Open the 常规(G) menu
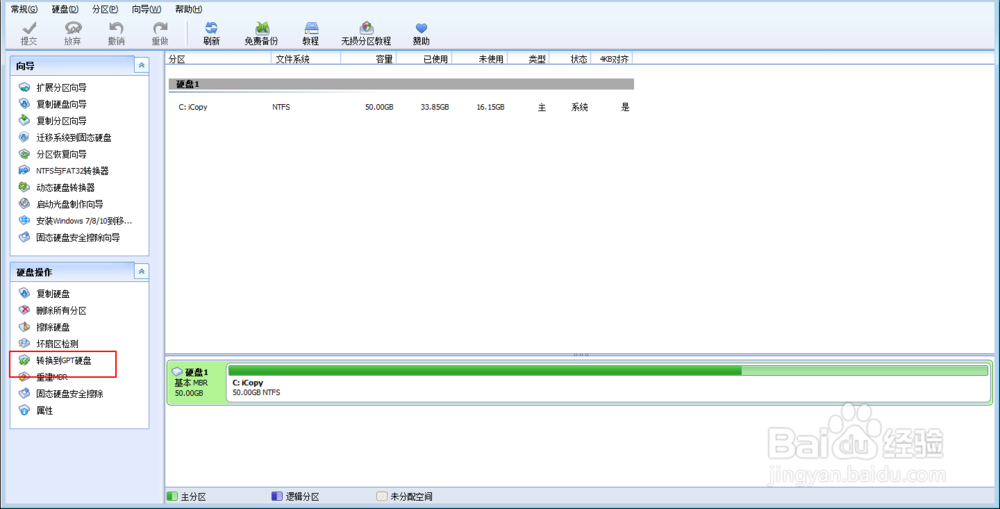 pyautogui.click(x=24, y=9)
